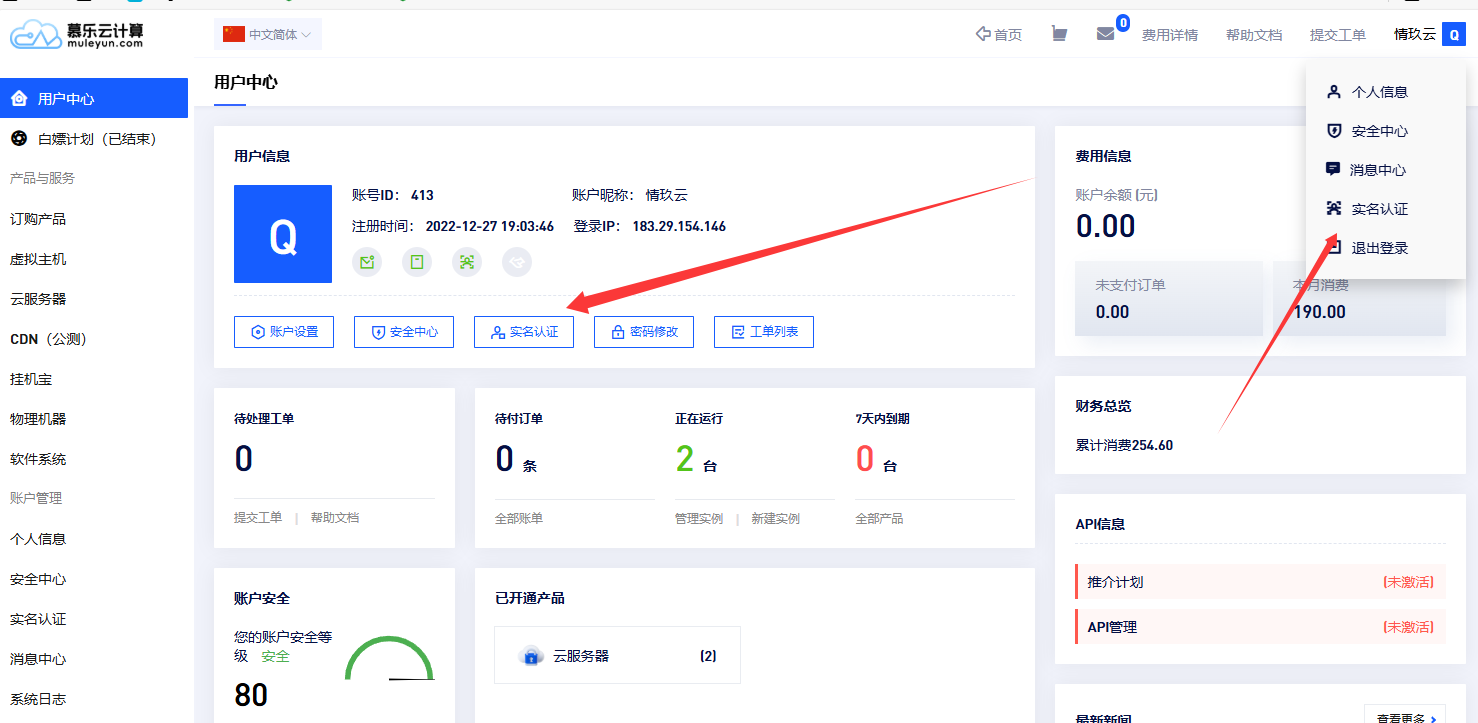
Task: Open the shopping cart icon in top bar
Action: coord(1059,33)
